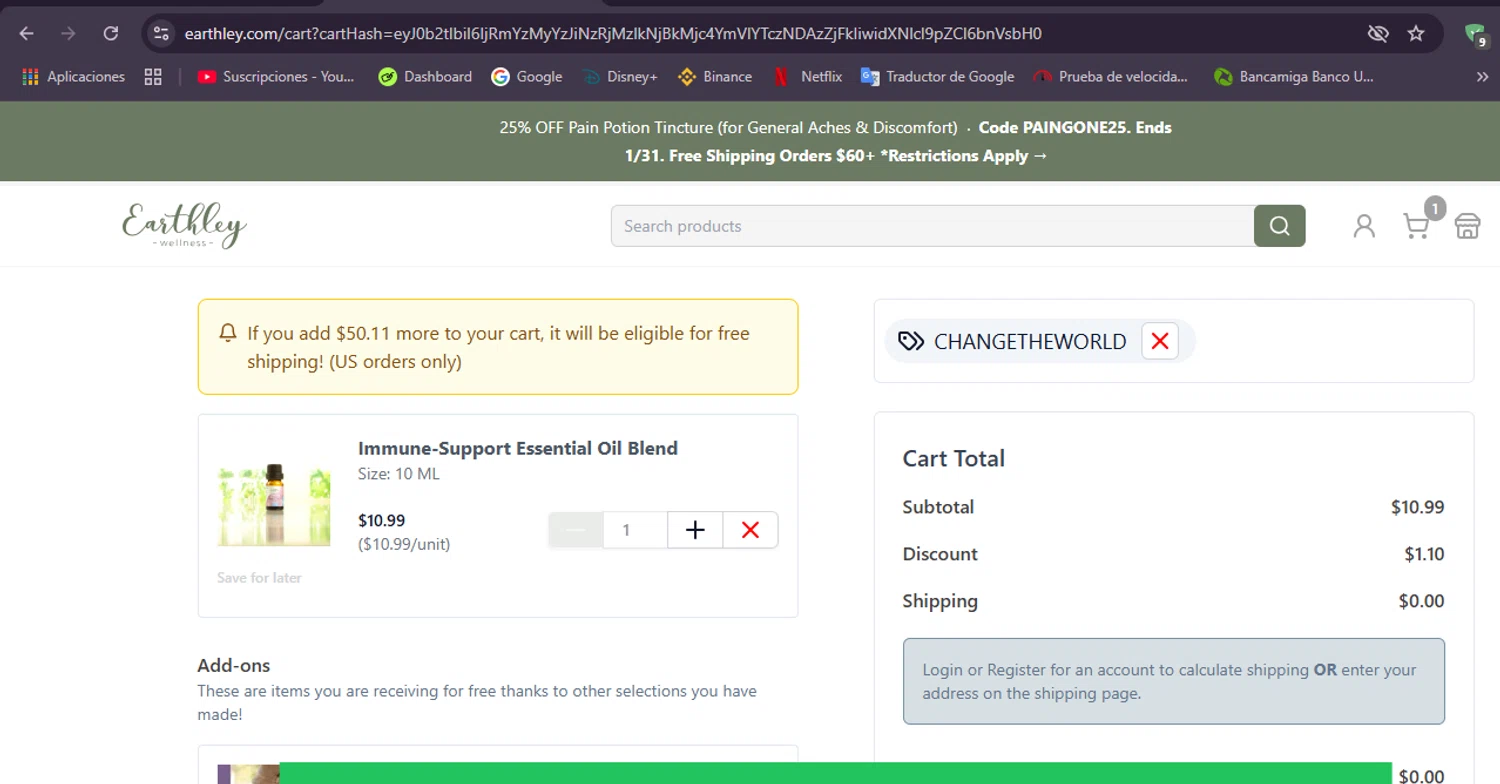Click the quantity field showing 1
The width and height of the screenshot is (1500, 784).
[x=635, y=530]
